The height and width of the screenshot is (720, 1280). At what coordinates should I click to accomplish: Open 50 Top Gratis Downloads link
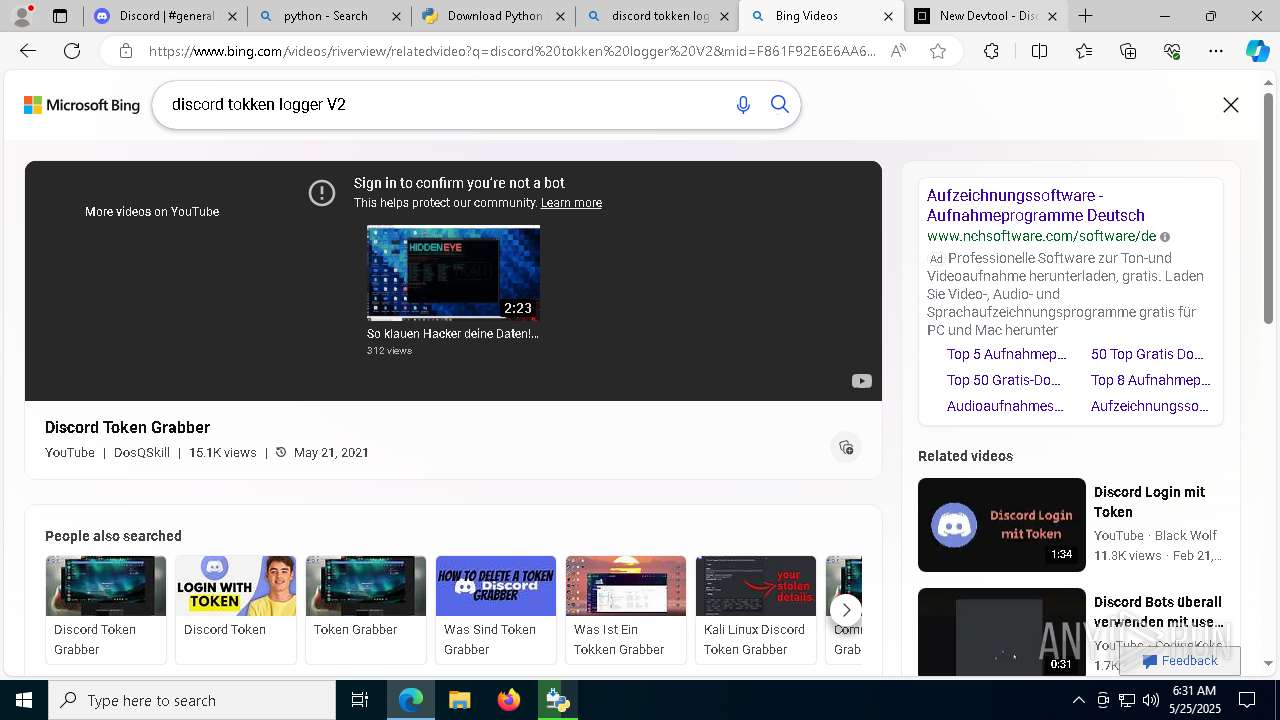point(1147,354)
